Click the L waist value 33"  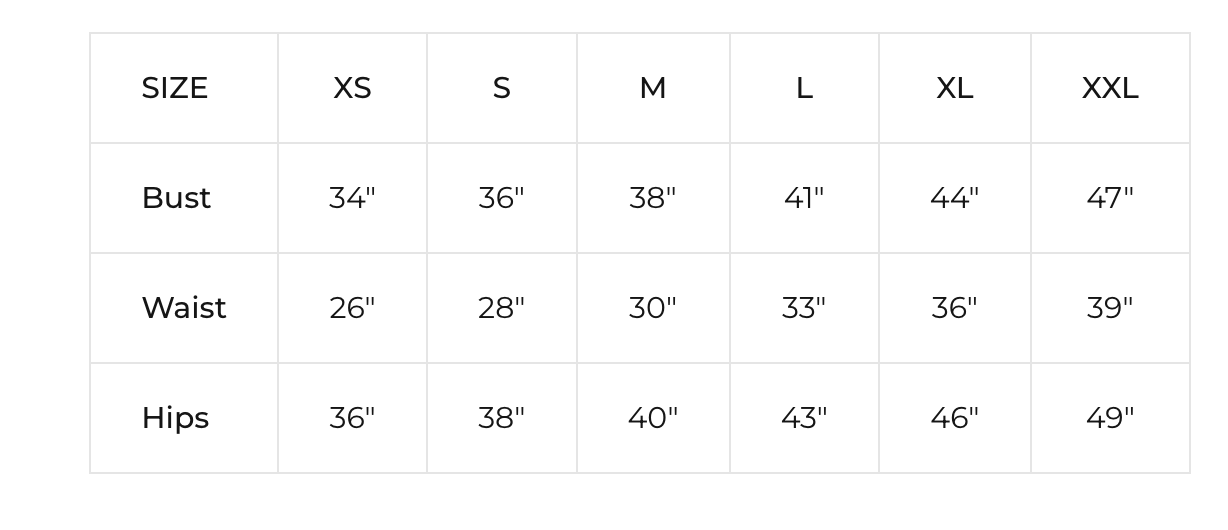pyautogui.click(x=804, y=308)
